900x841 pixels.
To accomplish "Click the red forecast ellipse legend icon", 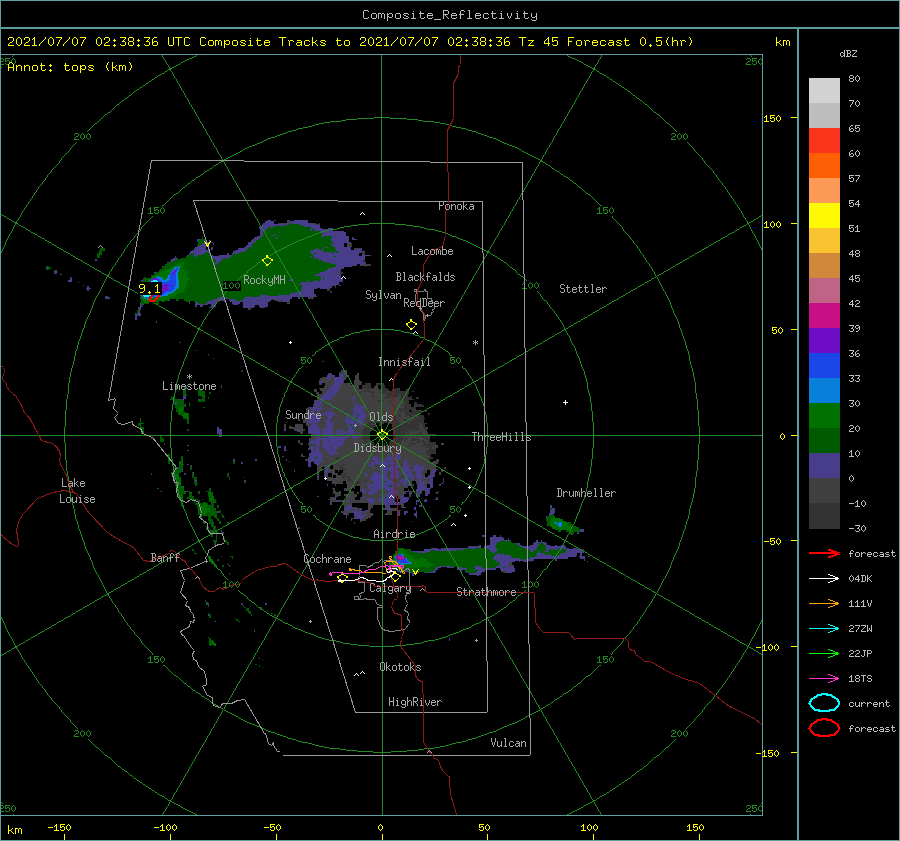I will pyautogui.click(x=824, y=728).
